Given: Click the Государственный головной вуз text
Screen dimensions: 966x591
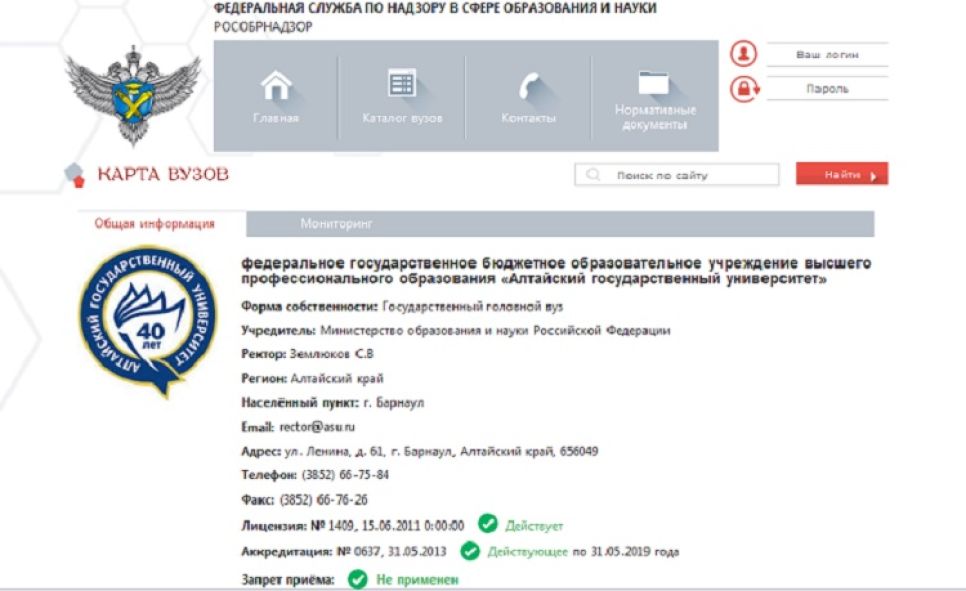Looking at the screenshot, I should (x=472, y=306).
